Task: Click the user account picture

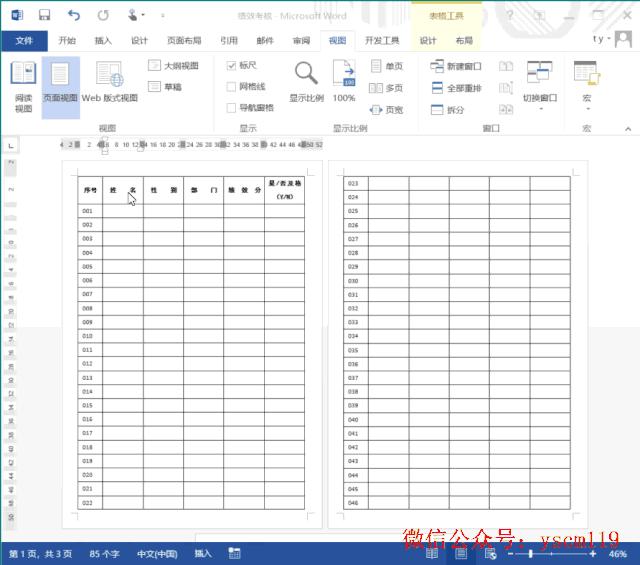Action: click(623, 39)
